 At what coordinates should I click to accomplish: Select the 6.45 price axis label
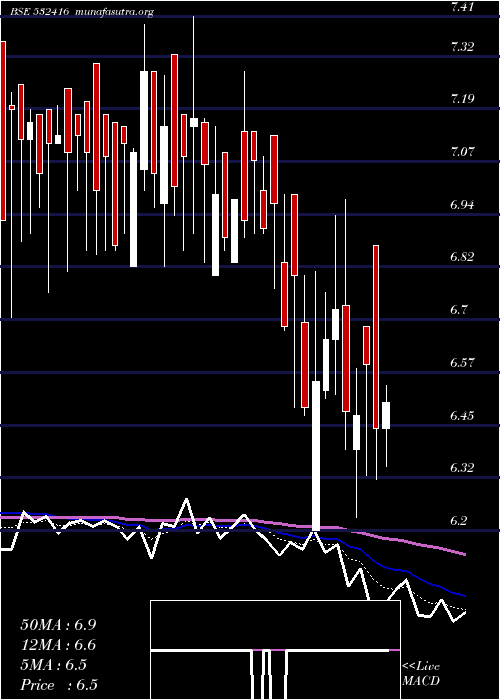[x=462, y=415]
